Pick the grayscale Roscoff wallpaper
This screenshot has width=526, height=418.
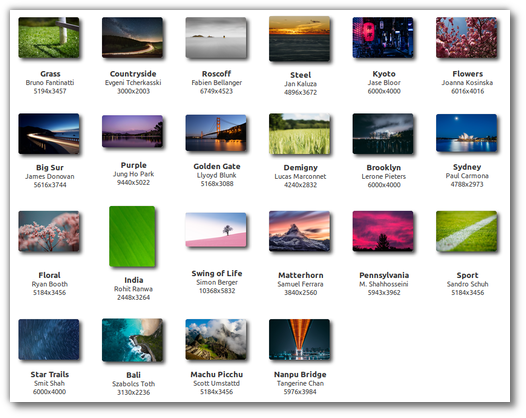[x=216, y=38]
